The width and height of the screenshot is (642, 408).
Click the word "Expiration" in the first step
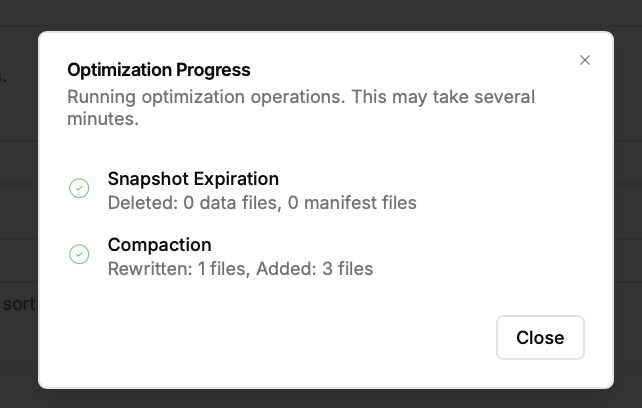coord(233,179)
